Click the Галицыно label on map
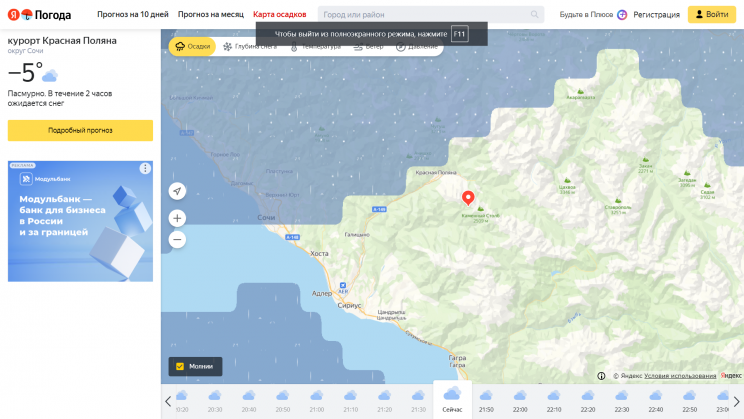 coord(357,234)
